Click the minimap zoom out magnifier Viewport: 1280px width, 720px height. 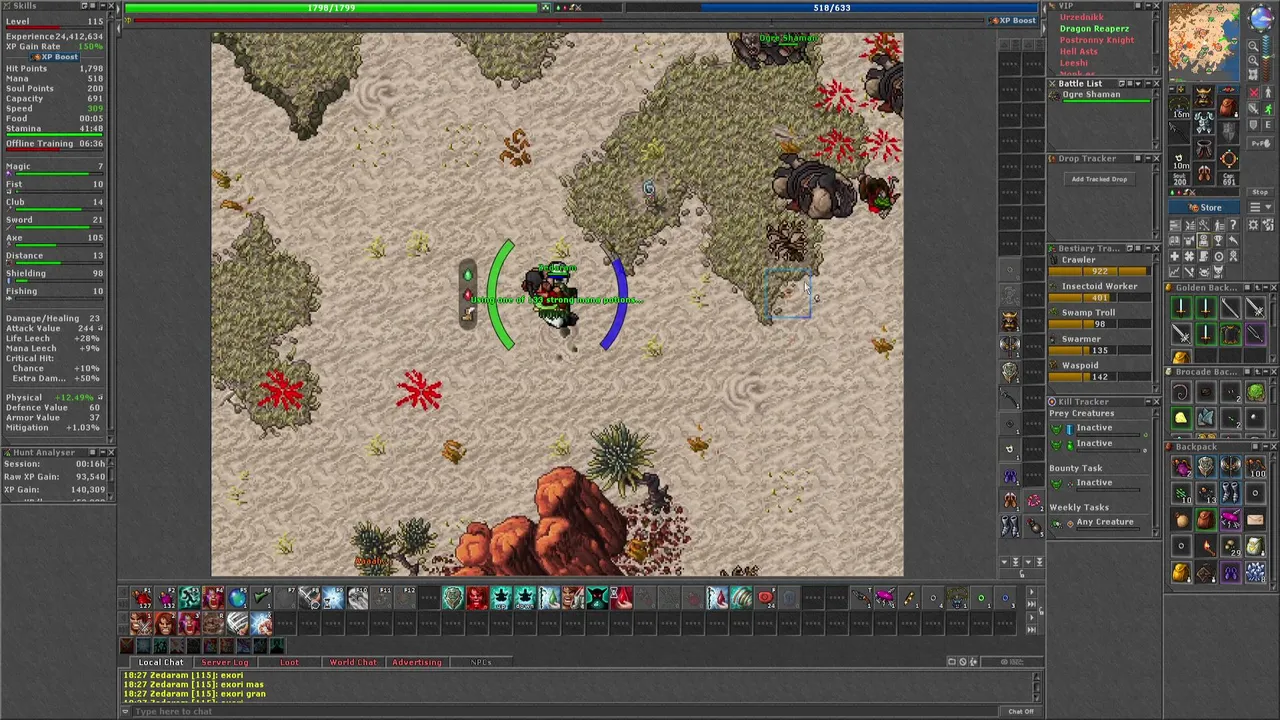coord(1253,46)
